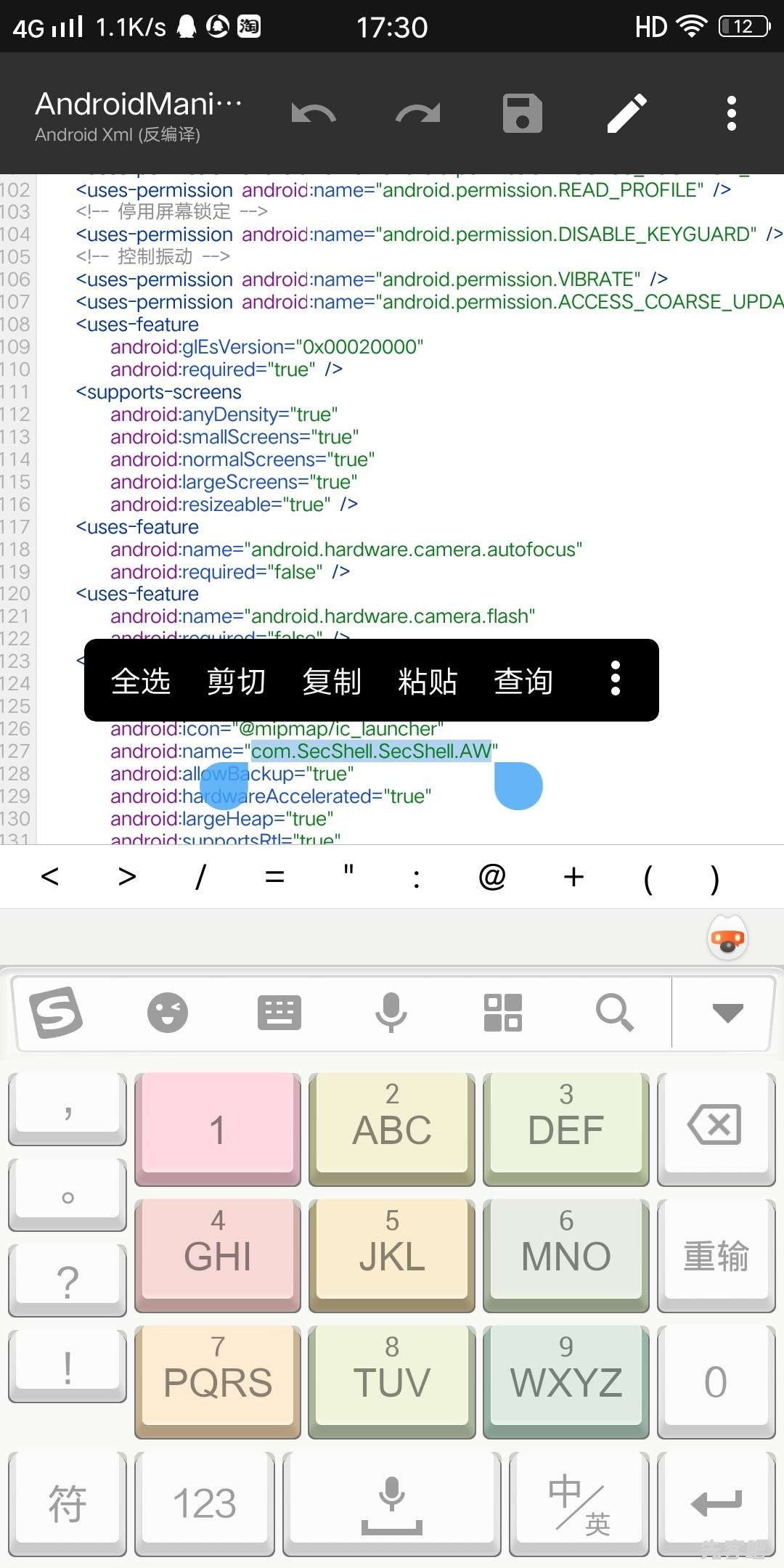Open the emoji panel
The image size is (784, 1568).
tap(168, 1013)
